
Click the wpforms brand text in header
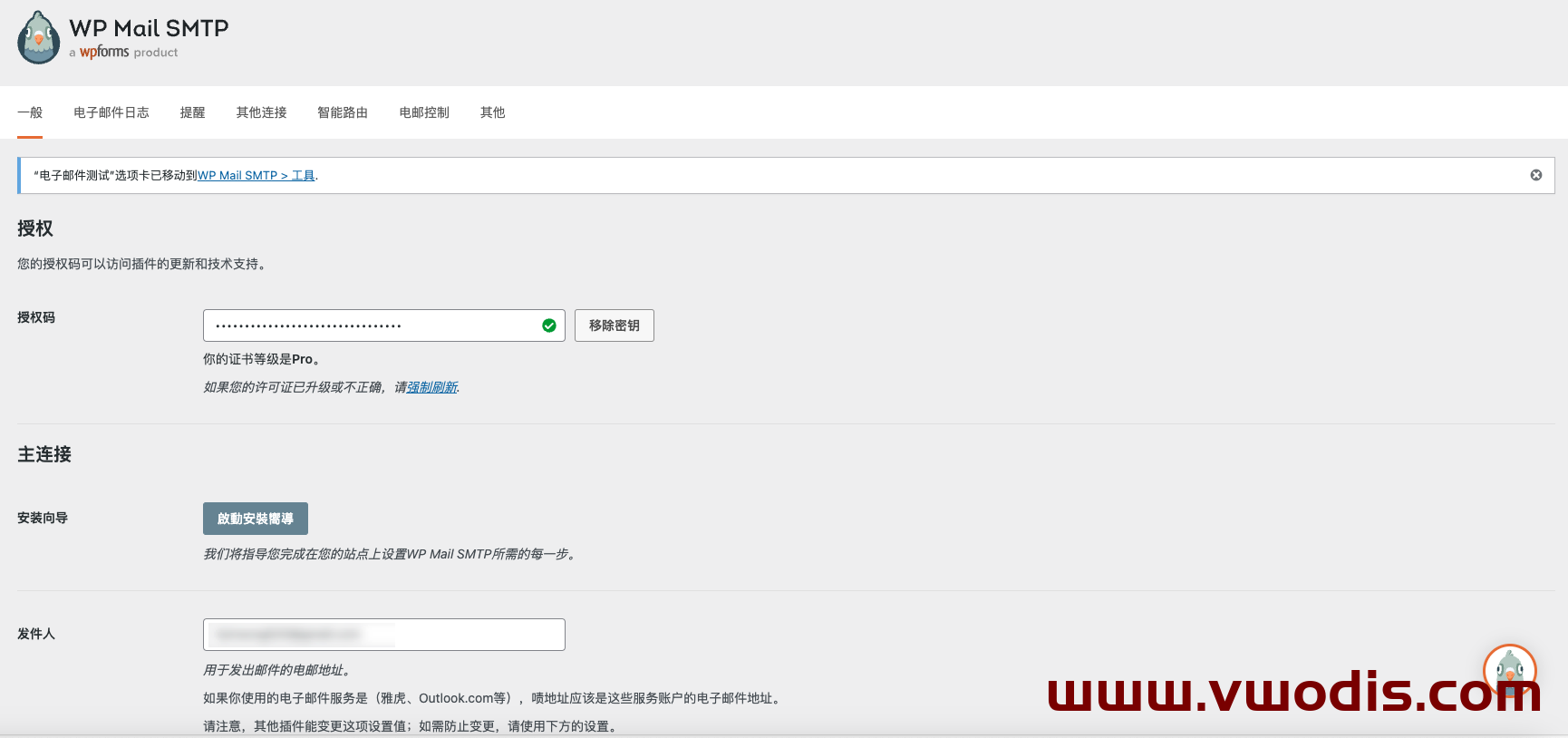(104, 53)
